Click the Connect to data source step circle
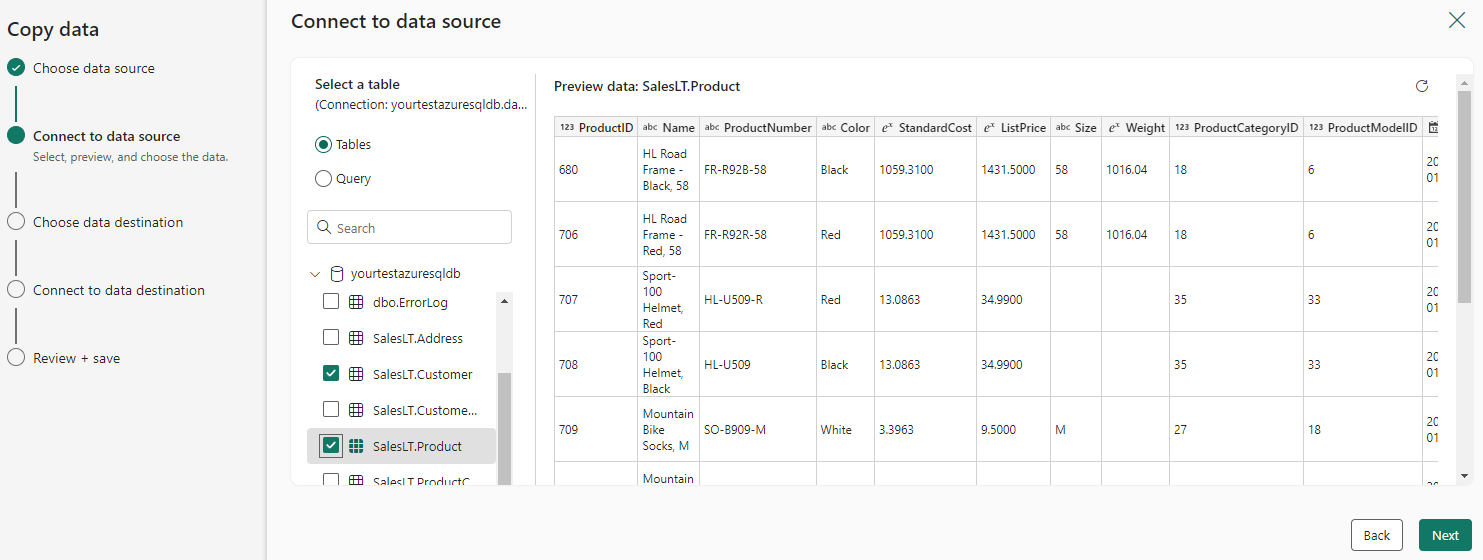 pyautogui.click(x=15, y=136)
